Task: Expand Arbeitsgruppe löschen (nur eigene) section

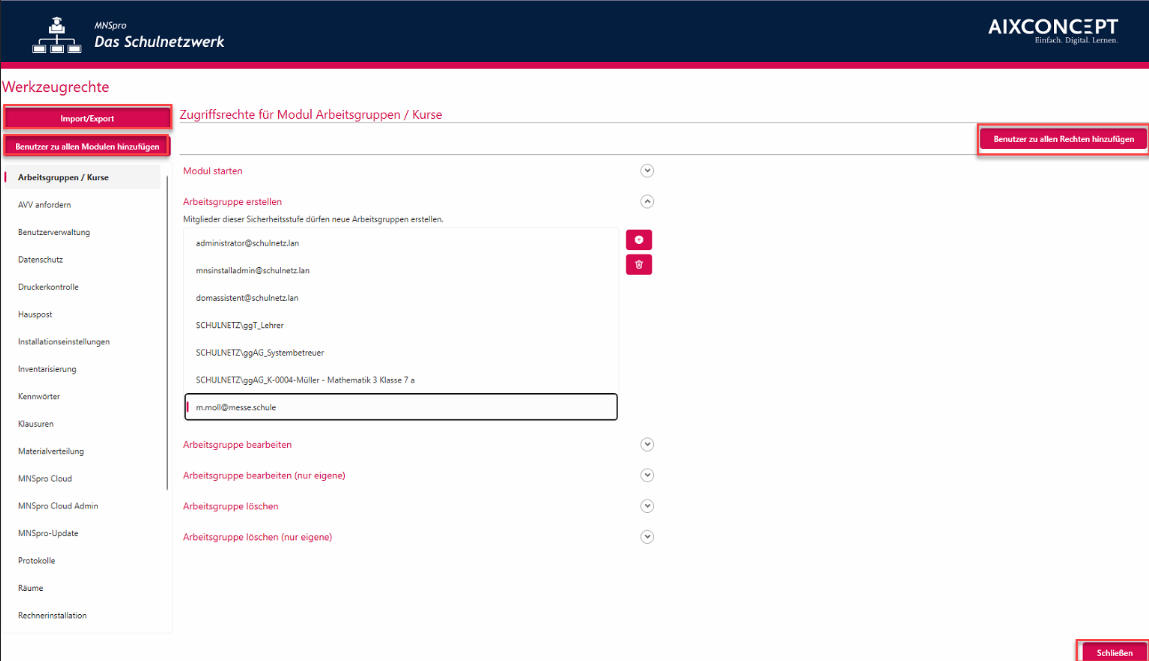Action: [x=647, y=537]
